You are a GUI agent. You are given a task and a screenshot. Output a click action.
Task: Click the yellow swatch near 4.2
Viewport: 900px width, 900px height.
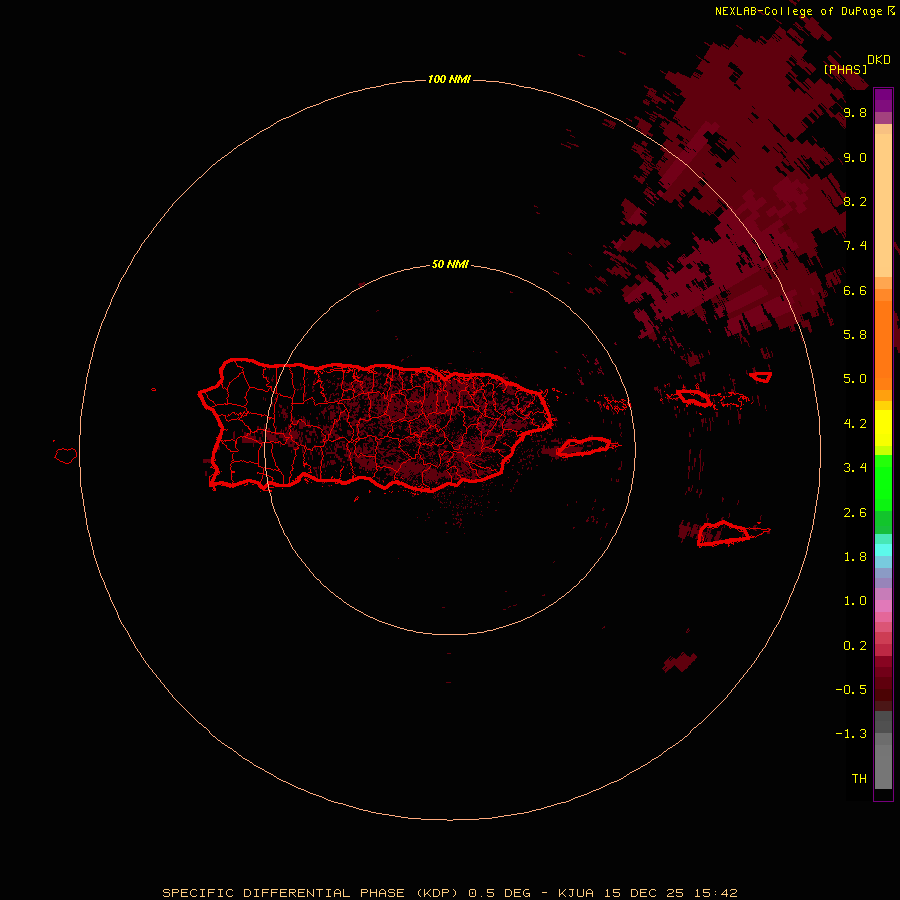tap(883, 428)
